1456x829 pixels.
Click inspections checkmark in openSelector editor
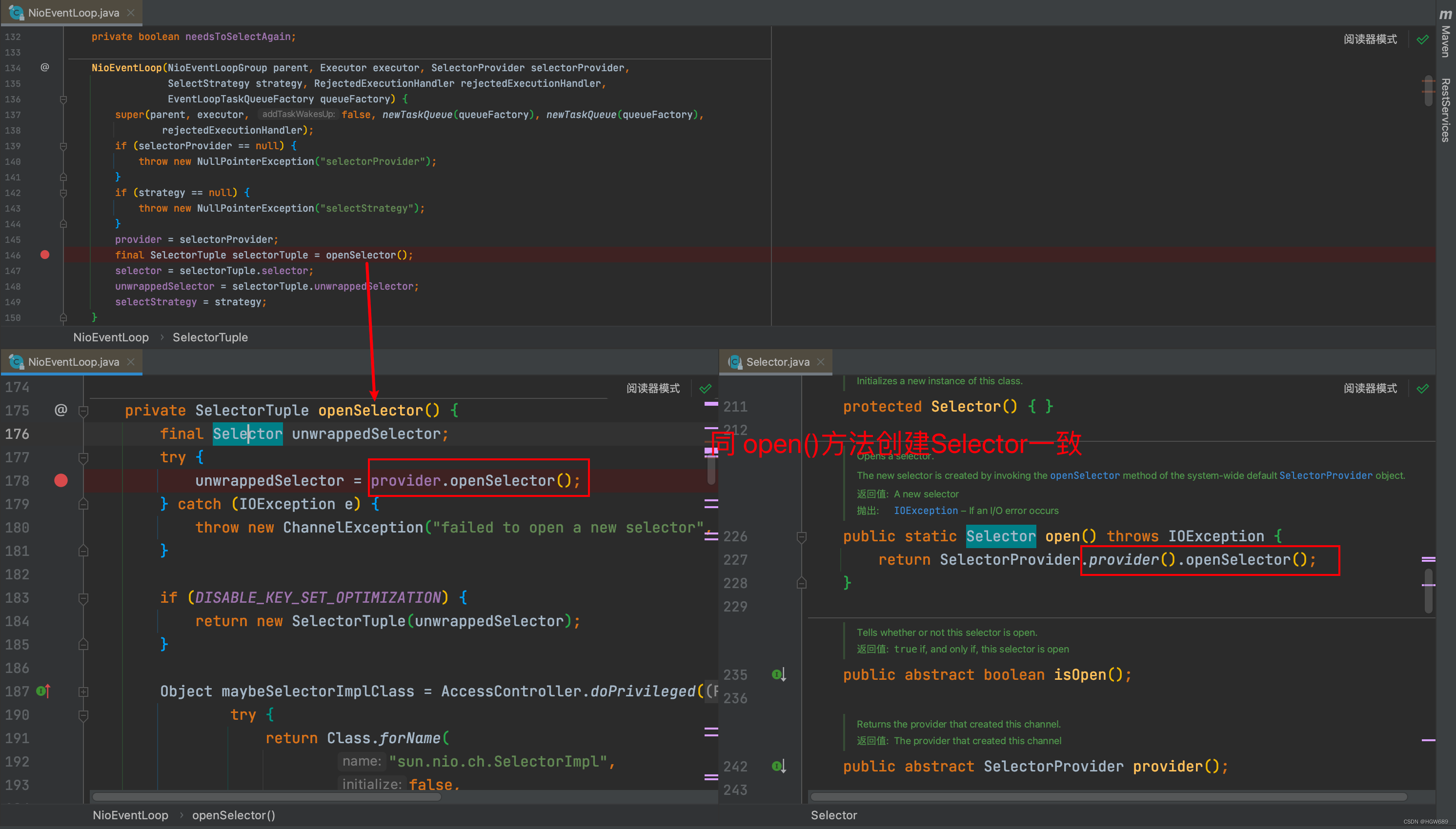(x=705, y=388)
